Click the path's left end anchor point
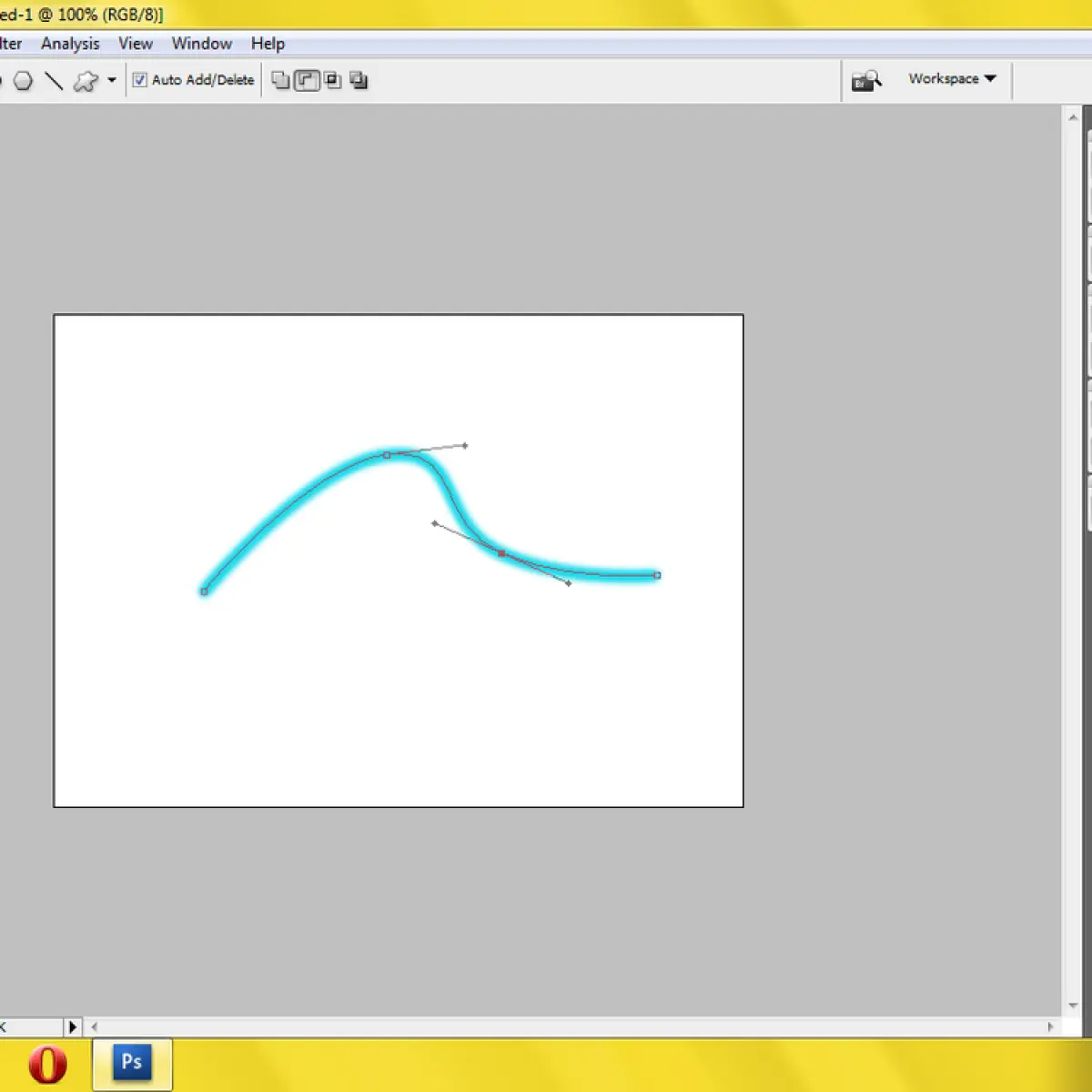This screenshot has width=1092, height=1092. coord(204,591)
